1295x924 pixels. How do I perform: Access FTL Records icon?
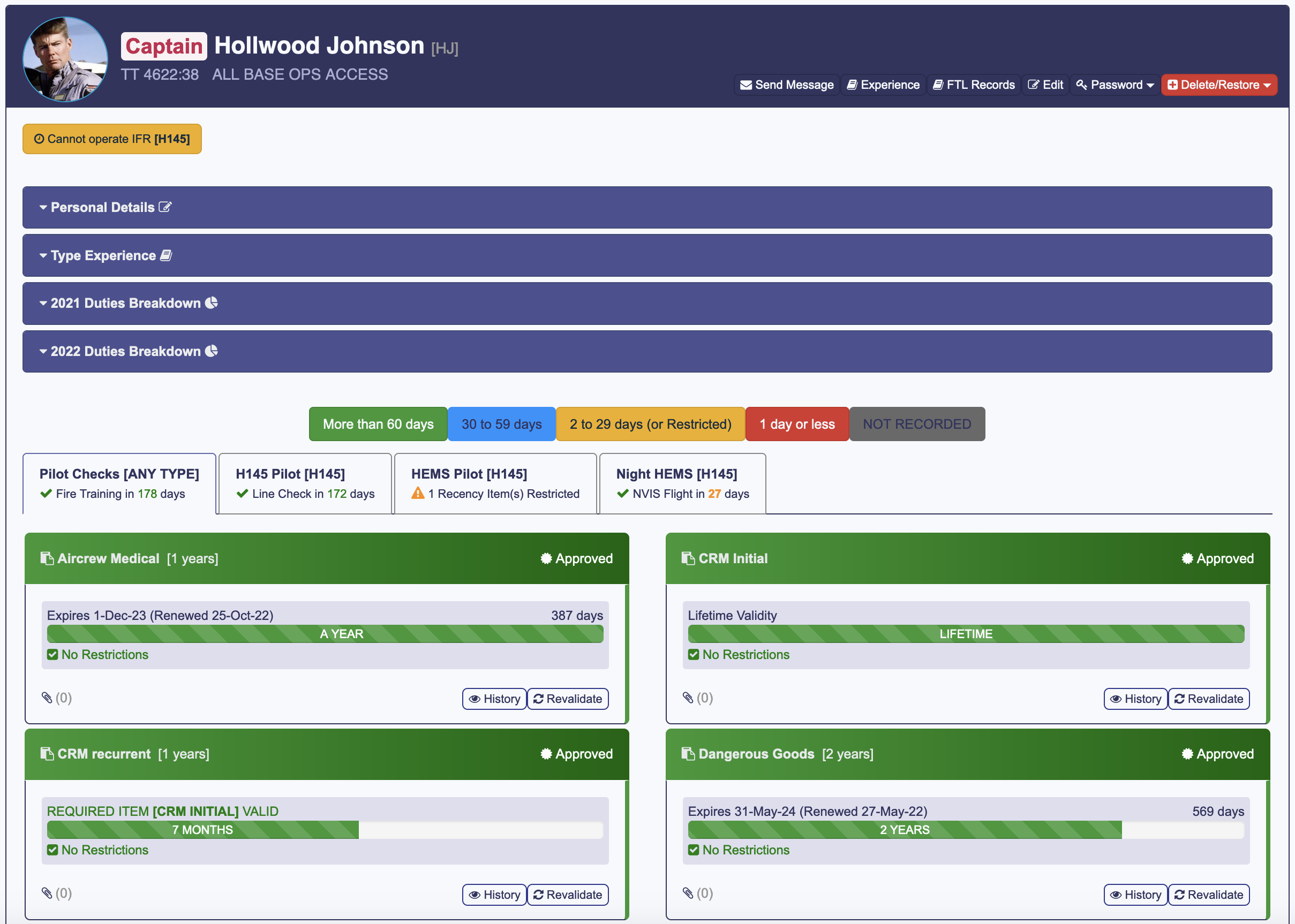938,84
